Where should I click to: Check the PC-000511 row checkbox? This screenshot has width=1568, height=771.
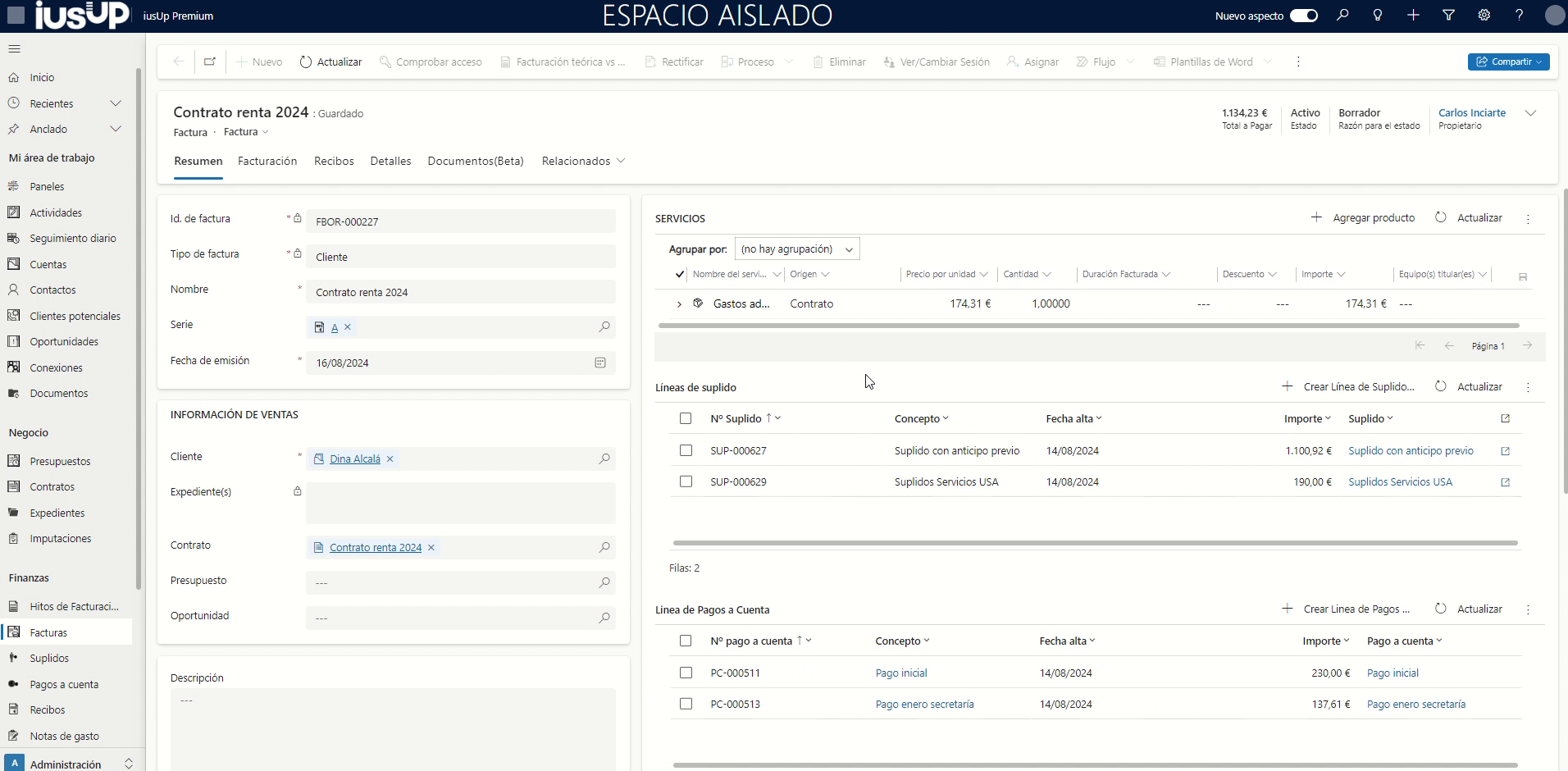686,673
